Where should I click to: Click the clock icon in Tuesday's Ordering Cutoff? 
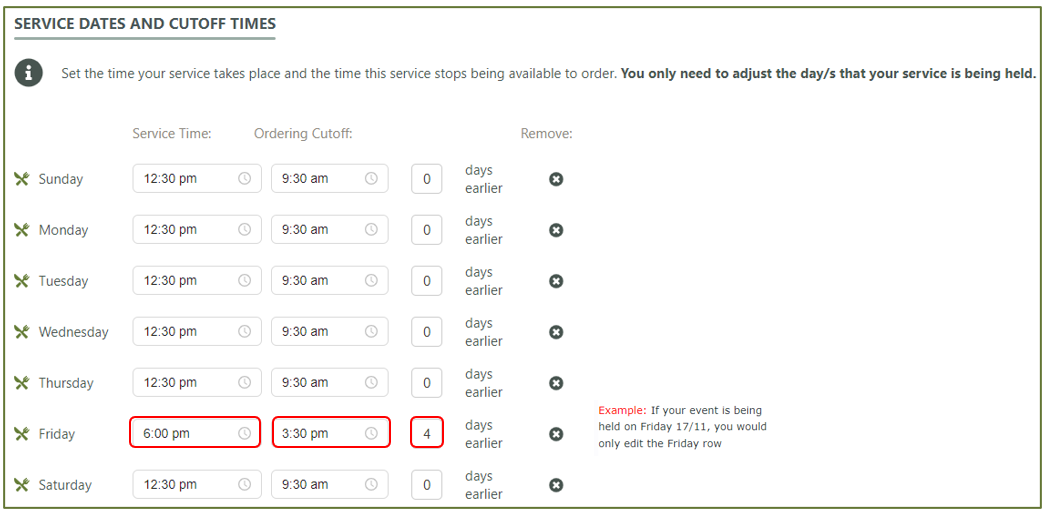click(x=371, y=281)
